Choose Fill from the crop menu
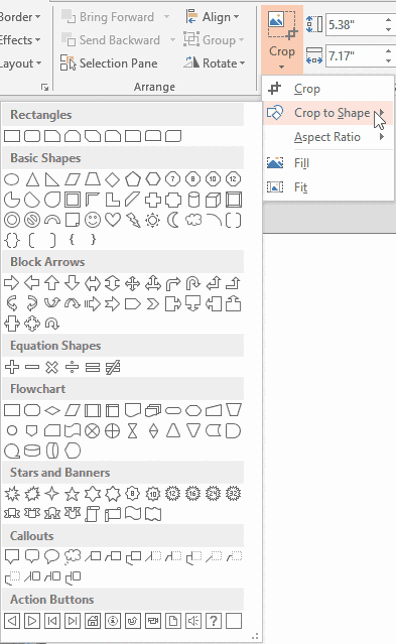The image size is (396, 644). pos(328,163)
